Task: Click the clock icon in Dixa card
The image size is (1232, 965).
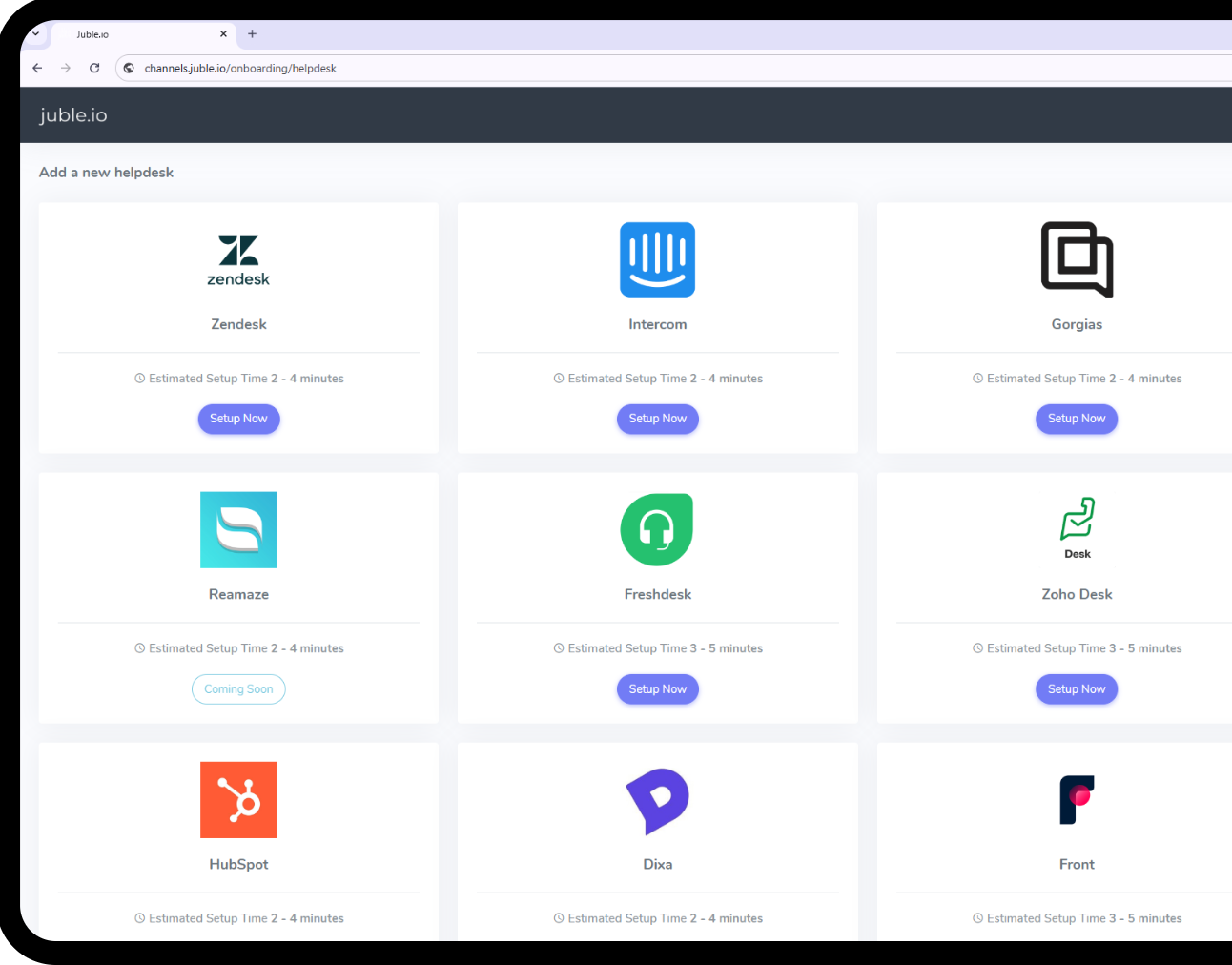Action: click(559, 918)
